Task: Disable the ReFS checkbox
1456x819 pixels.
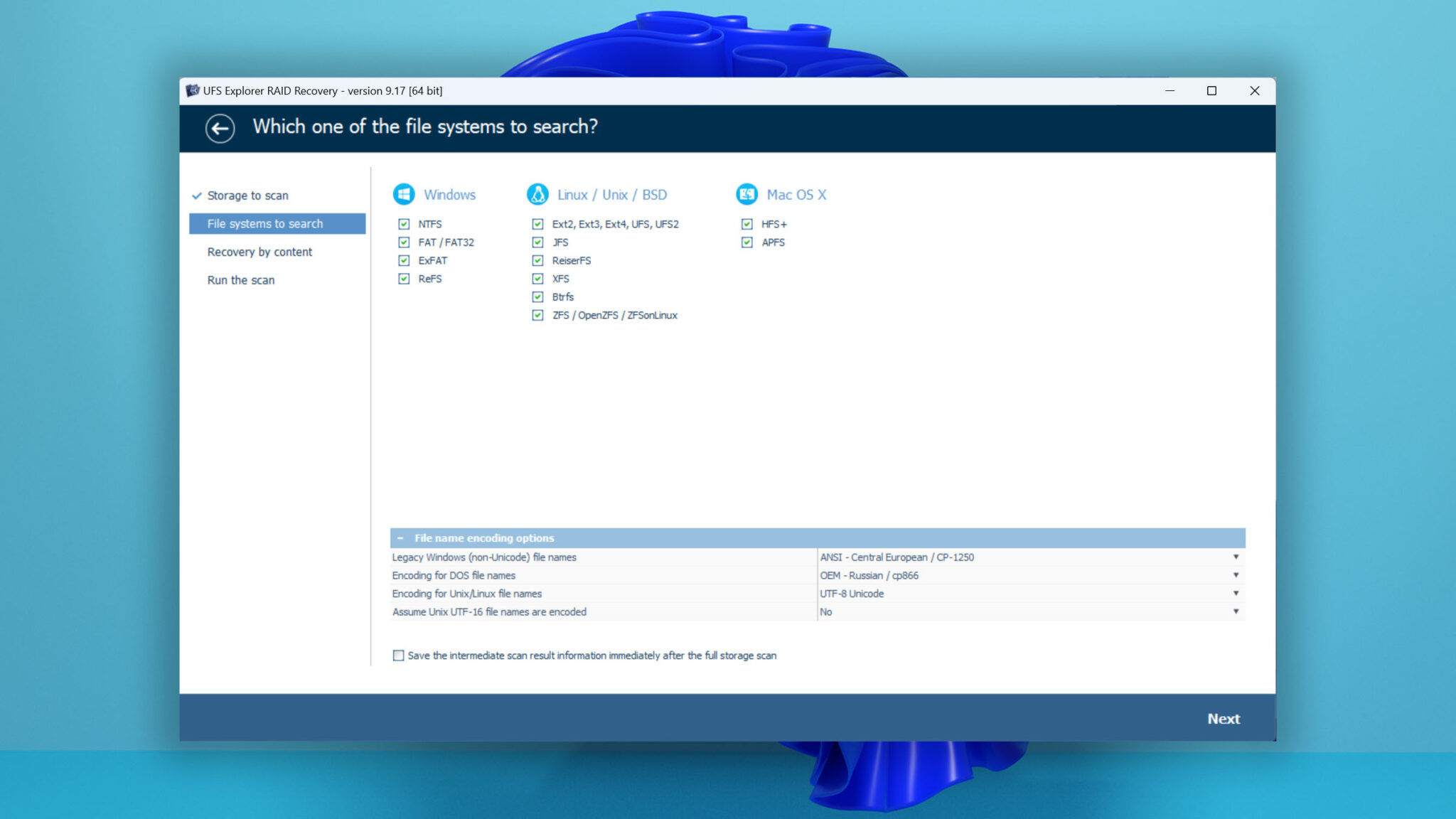Action: [x=404, y=279]
